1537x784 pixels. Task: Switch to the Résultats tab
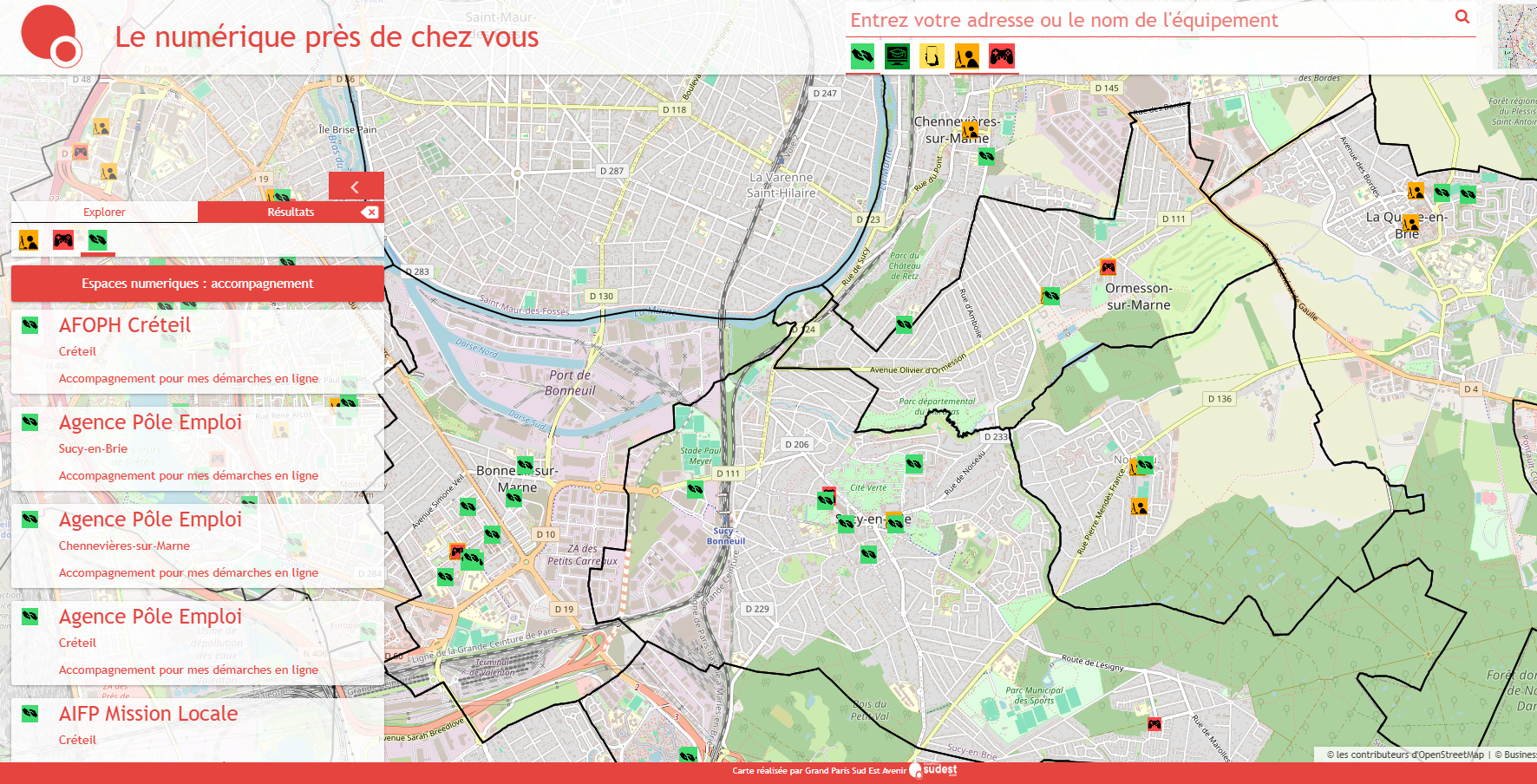291,212
